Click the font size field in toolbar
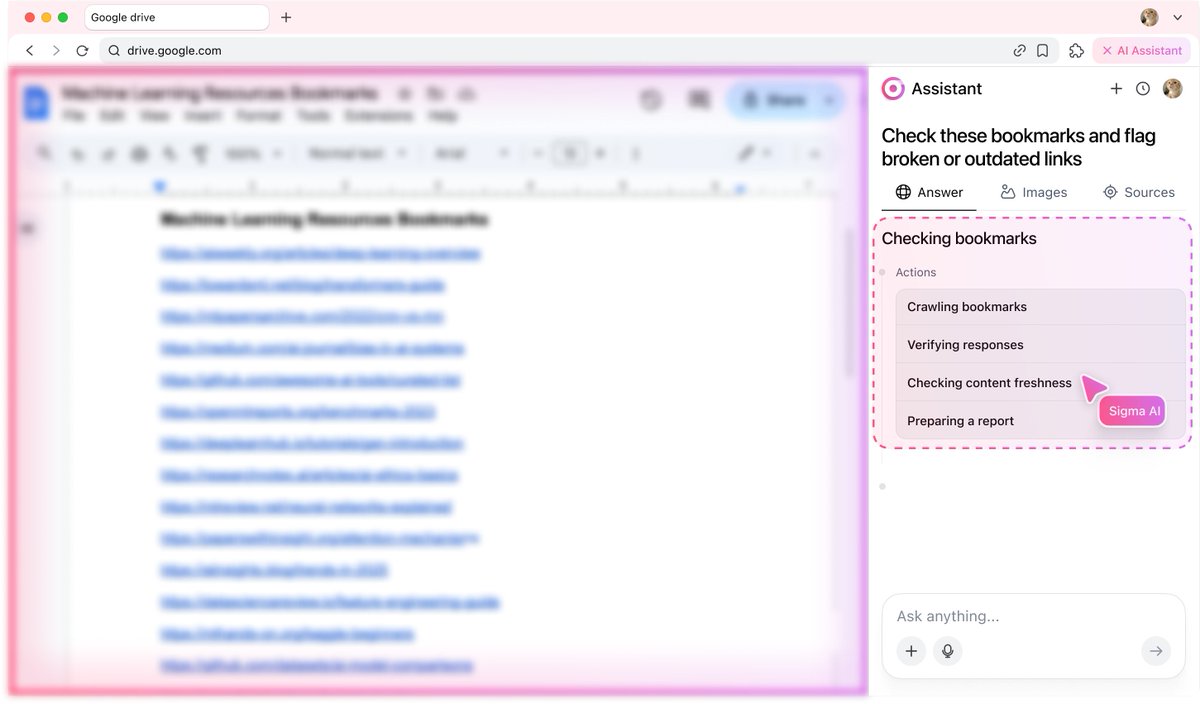This screenshot has height=704, width=1200. click(570, 154)
